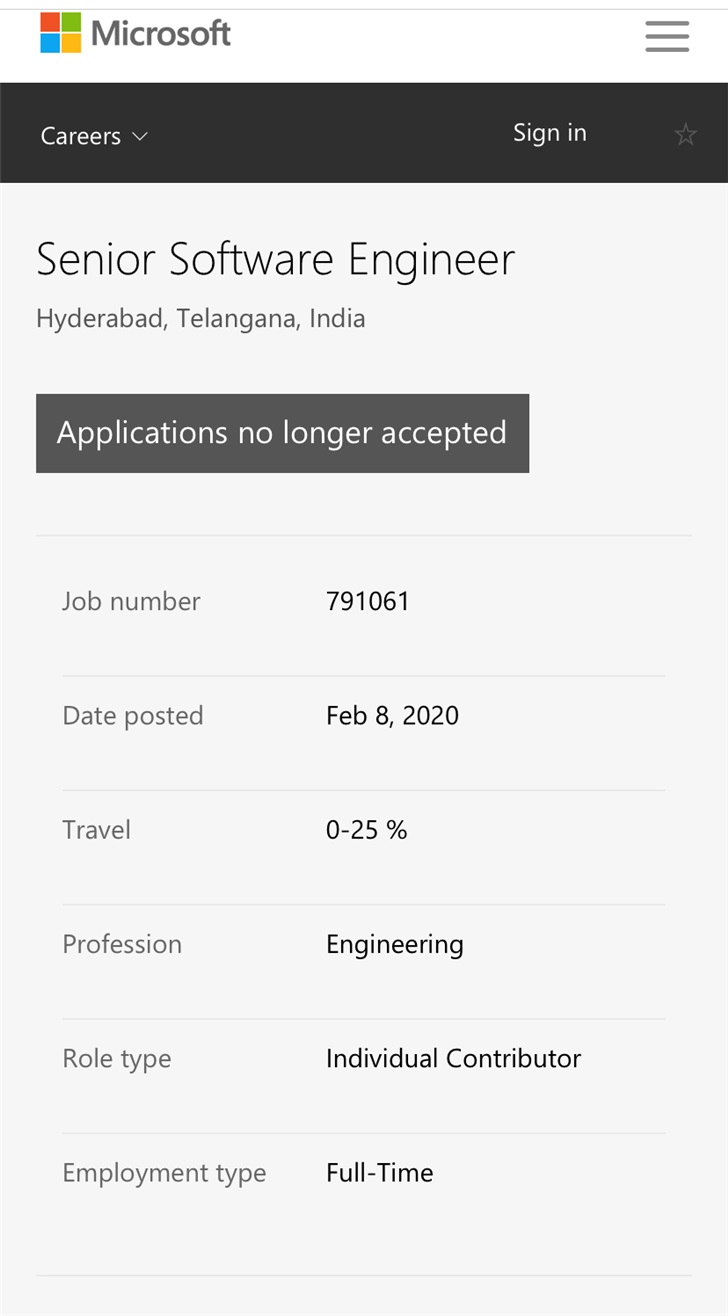Click the Employment type label
Viewport: 728px width, 1316px height.
click(x=164, y=1172)
